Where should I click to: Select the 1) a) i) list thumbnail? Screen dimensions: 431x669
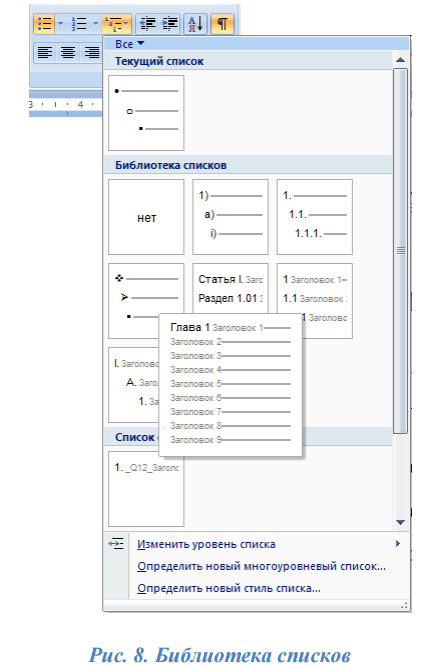(230, 217)
